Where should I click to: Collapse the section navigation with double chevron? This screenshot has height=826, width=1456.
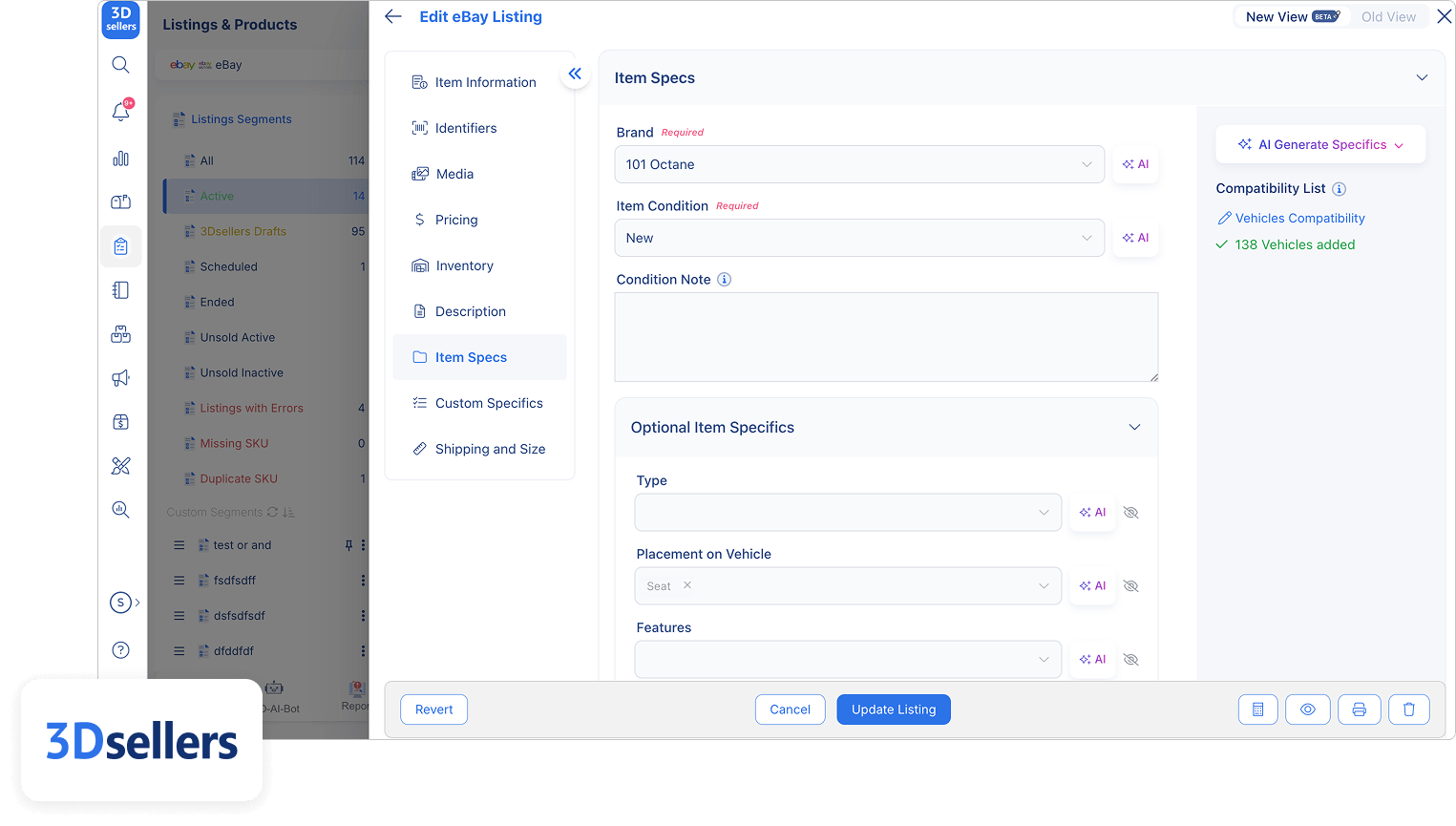tap(575, 74)
